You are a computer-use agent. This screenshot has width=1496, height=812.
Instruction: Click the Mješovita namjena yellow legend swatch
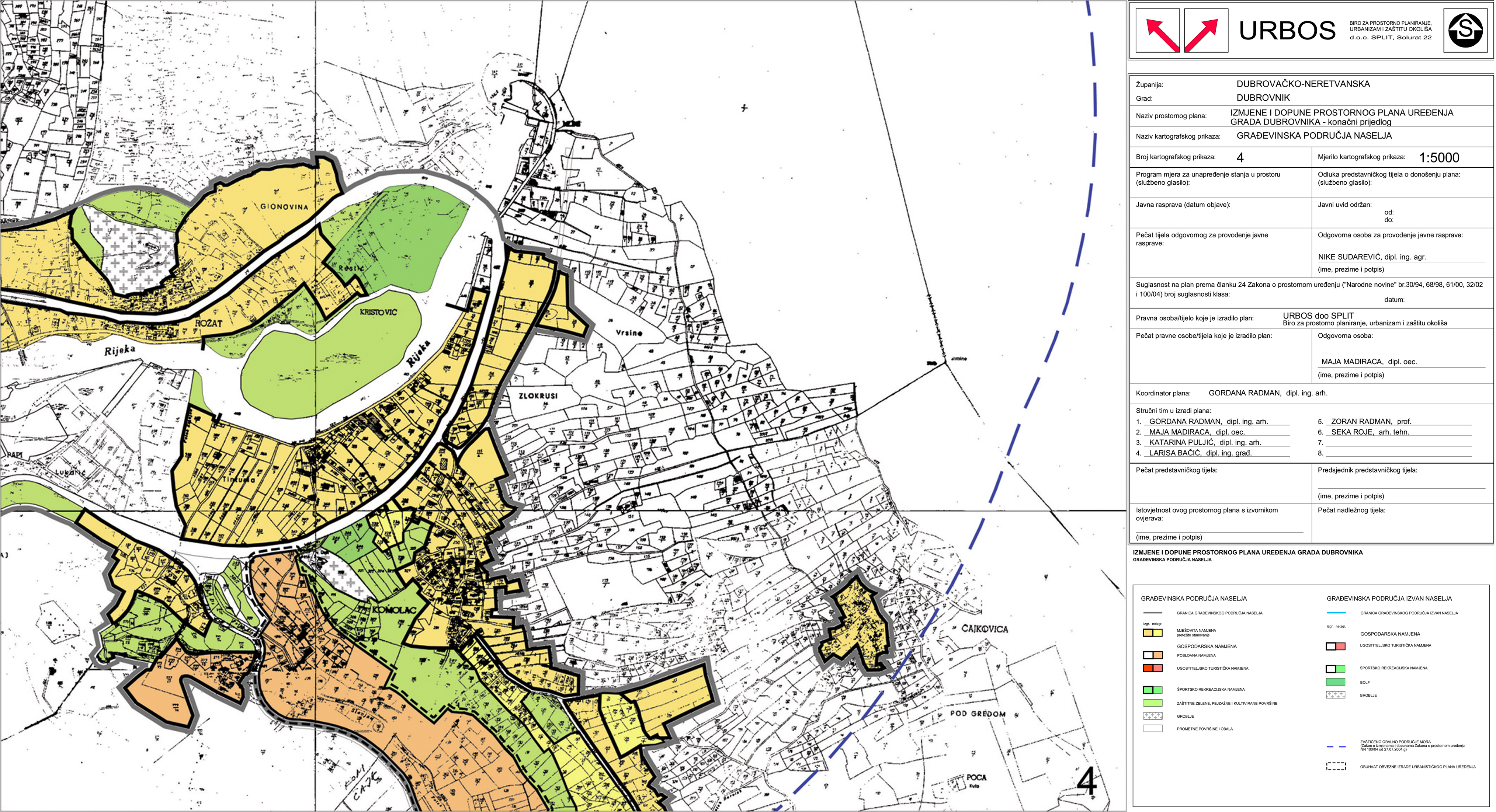click(1152, 632)
